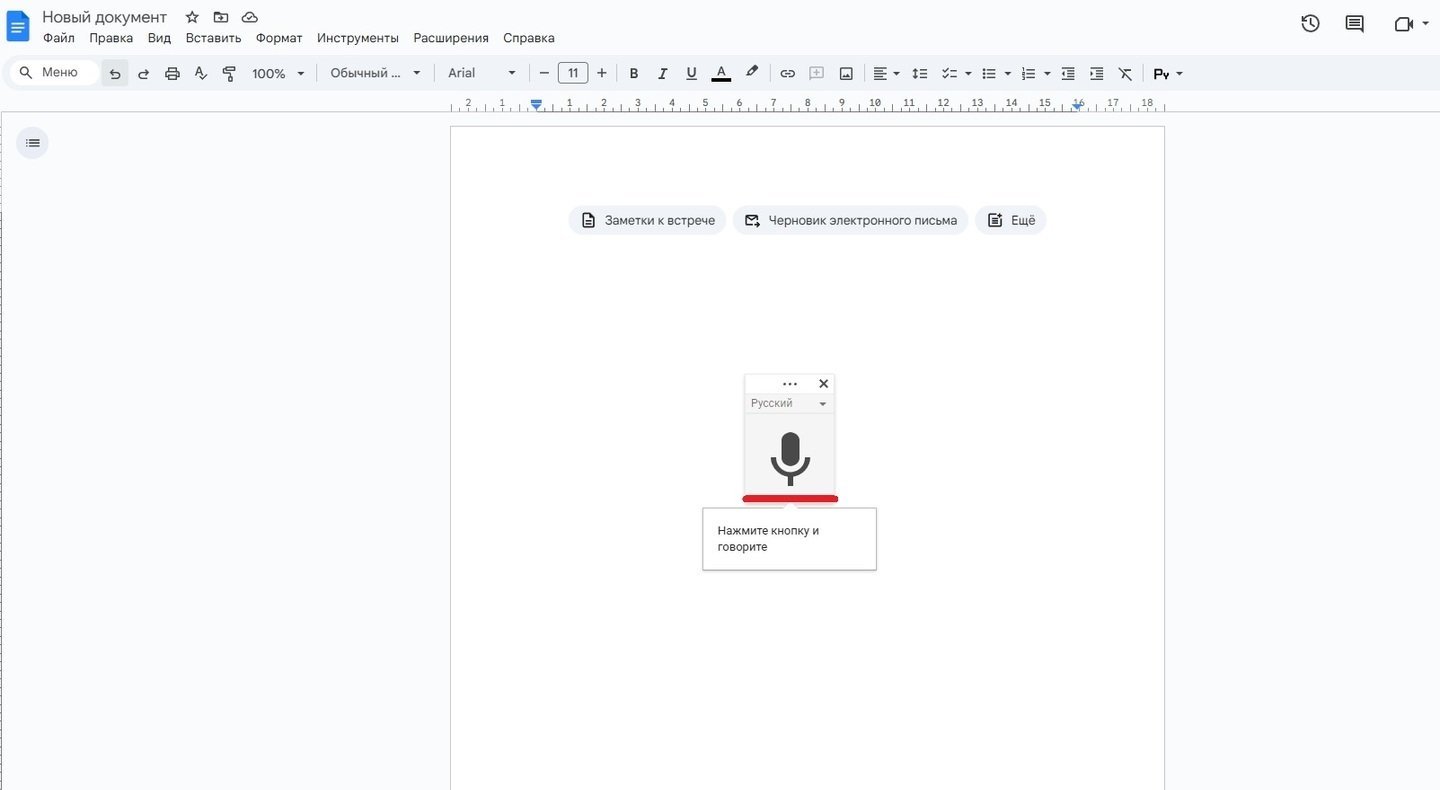Undo the last action
Viewport: 1440px width, 790px height.
pos(115,73)
